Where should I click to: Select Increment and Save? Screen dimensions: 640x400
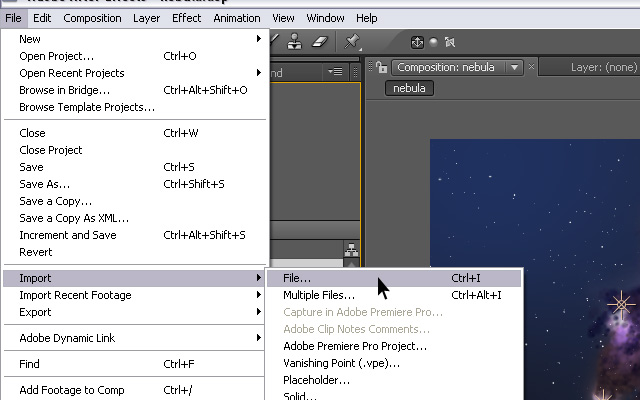pos(135,235)
